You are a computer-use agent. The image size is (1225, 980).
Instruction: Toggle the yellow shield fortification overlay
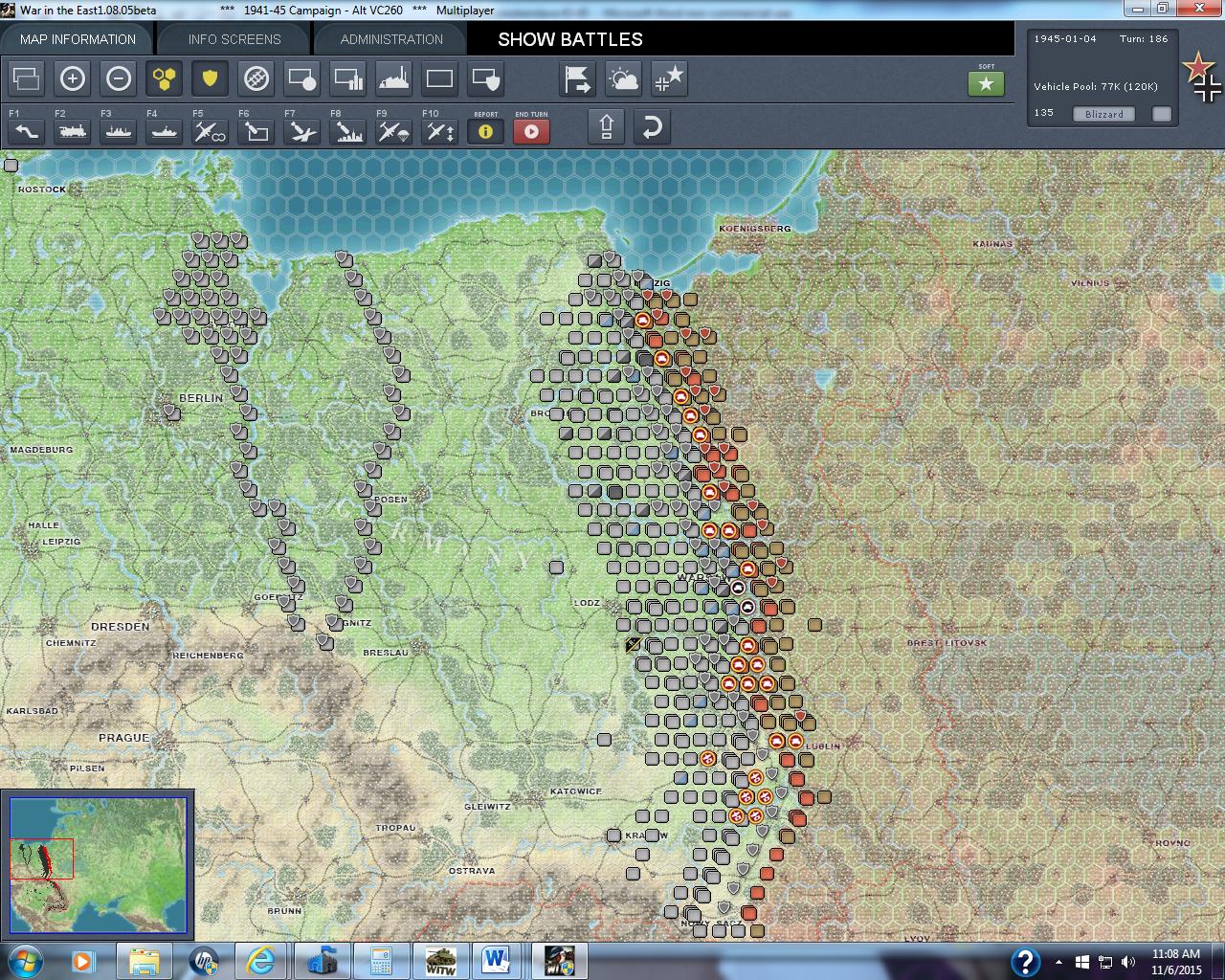click(211, 78)
